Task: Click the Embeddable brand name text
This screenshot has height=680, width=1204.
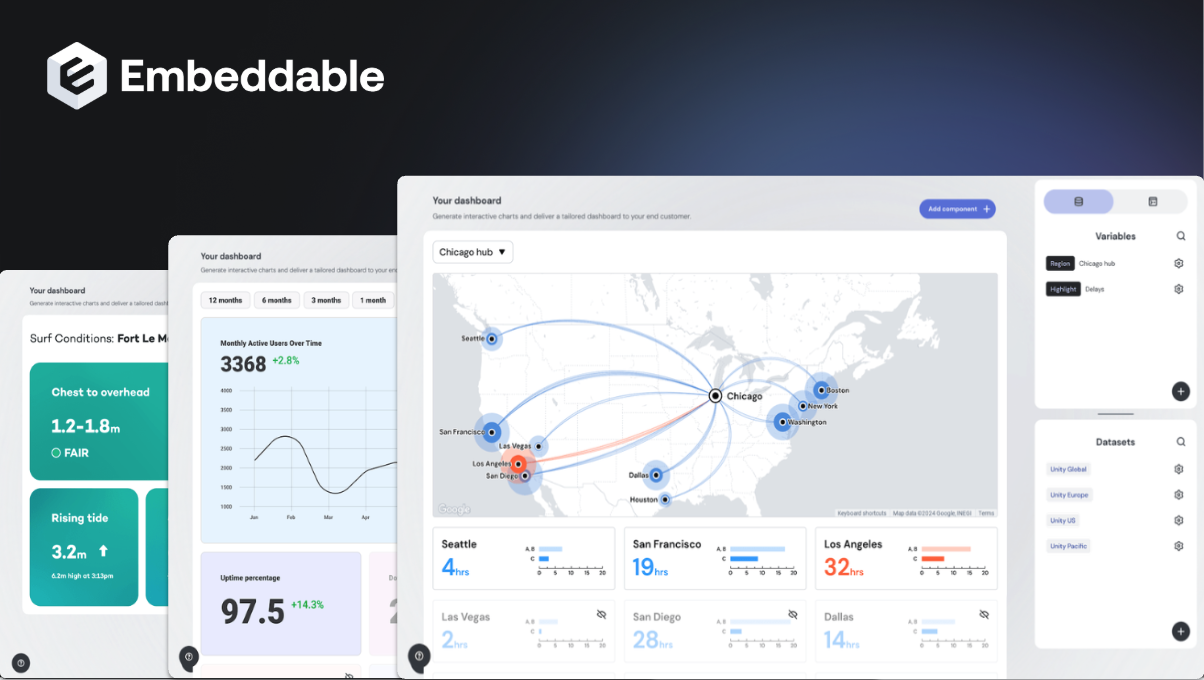Action: click(252, 76)
